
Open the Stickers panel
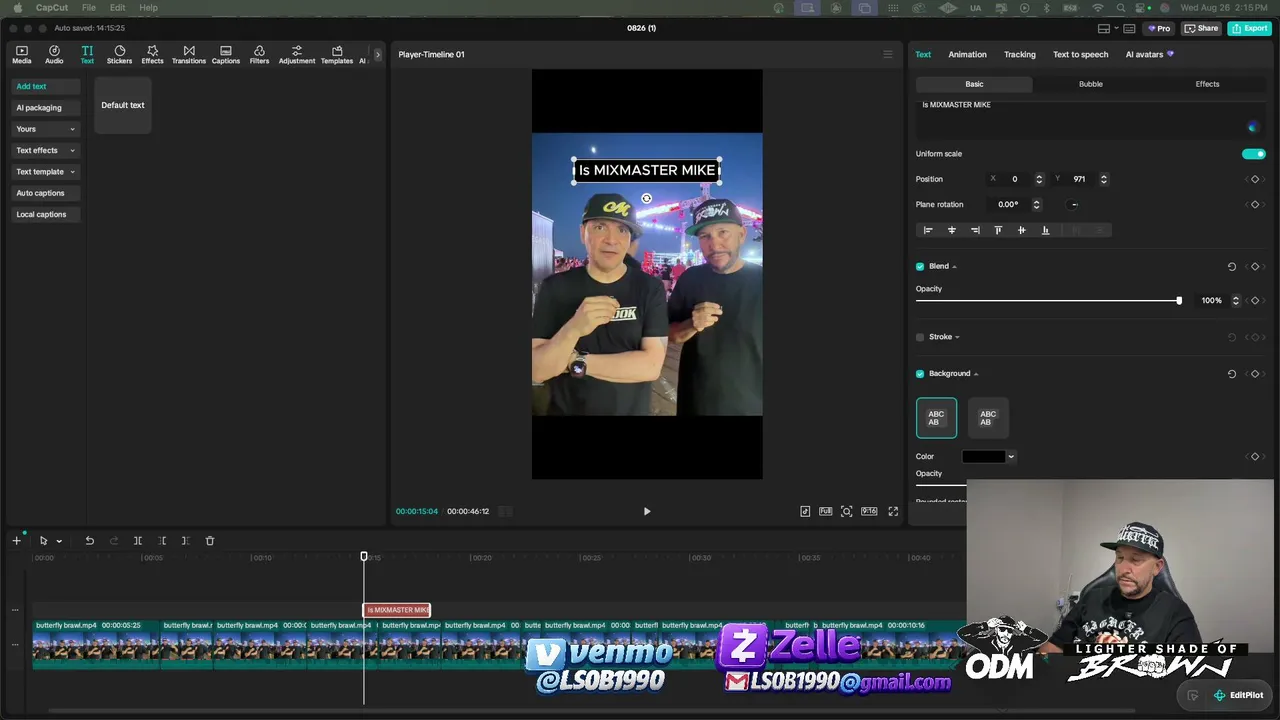[x=119, y=54]
